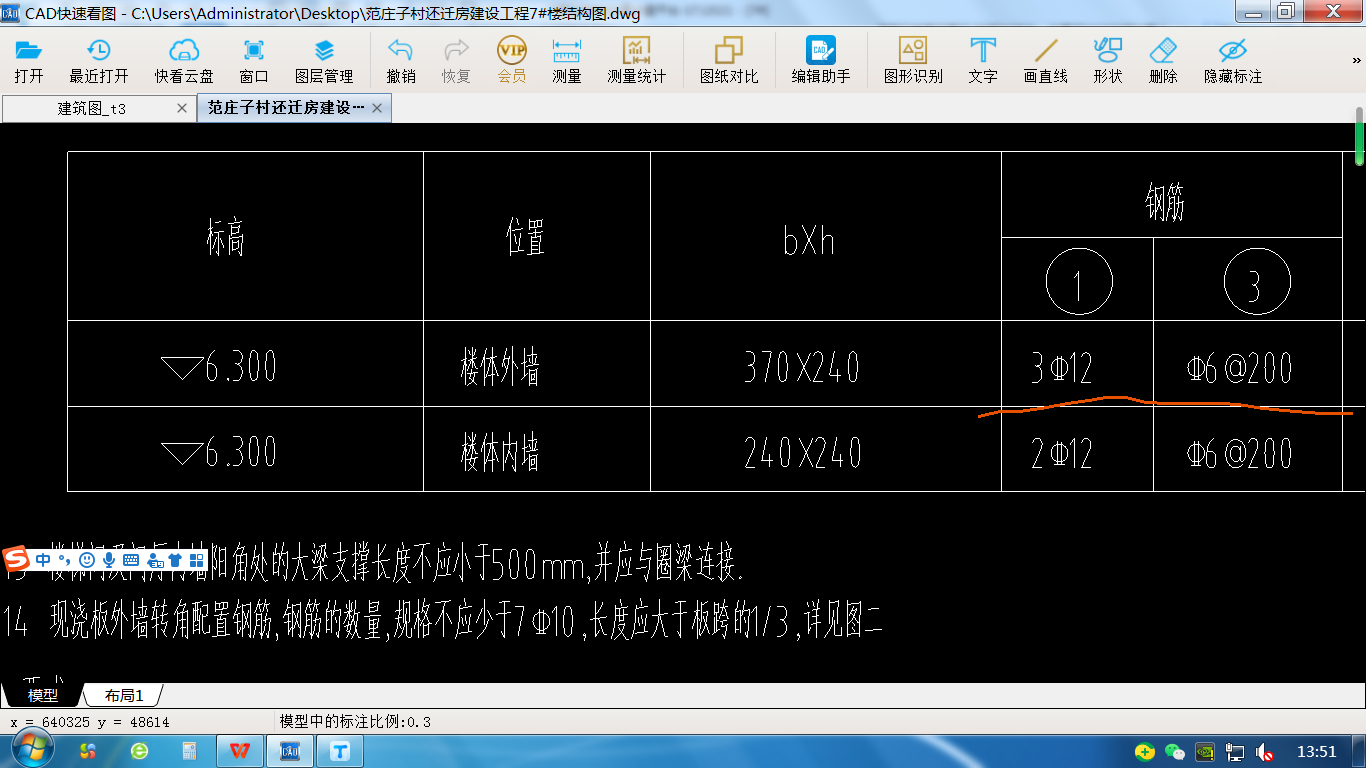1366x768 pixels.
Task: Toggle Sogou punctuation mode
Action: tap(64, 559)
